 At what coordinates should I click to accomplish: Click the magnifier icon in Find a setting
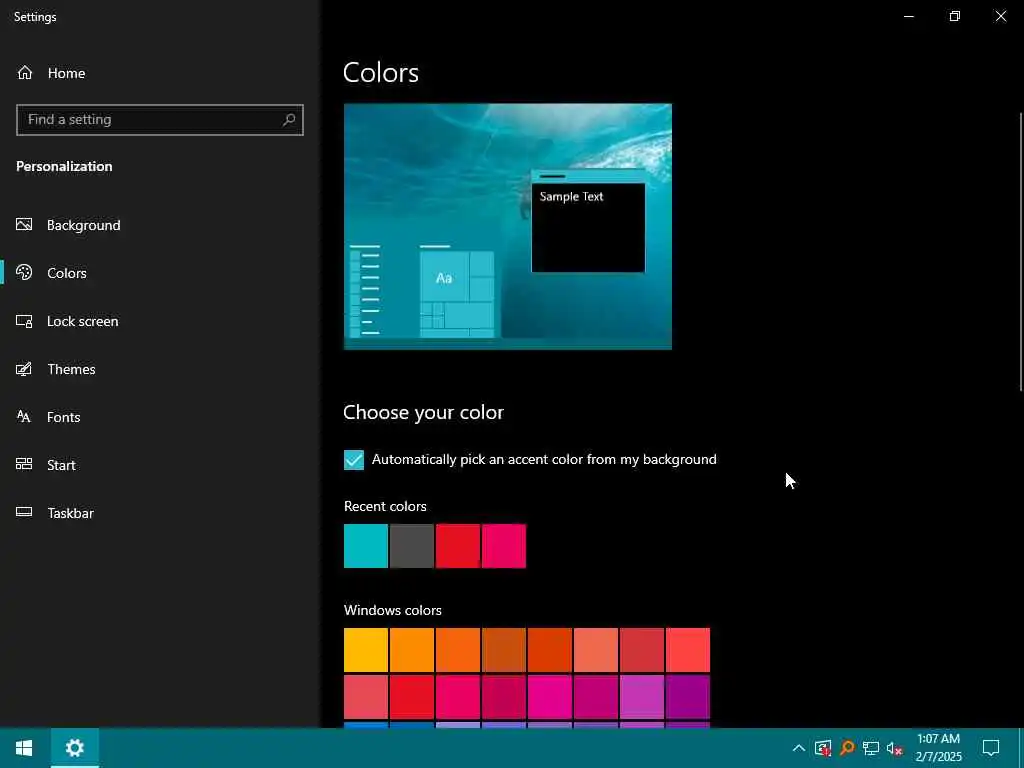pyautogui.click(x=289, y=120)
